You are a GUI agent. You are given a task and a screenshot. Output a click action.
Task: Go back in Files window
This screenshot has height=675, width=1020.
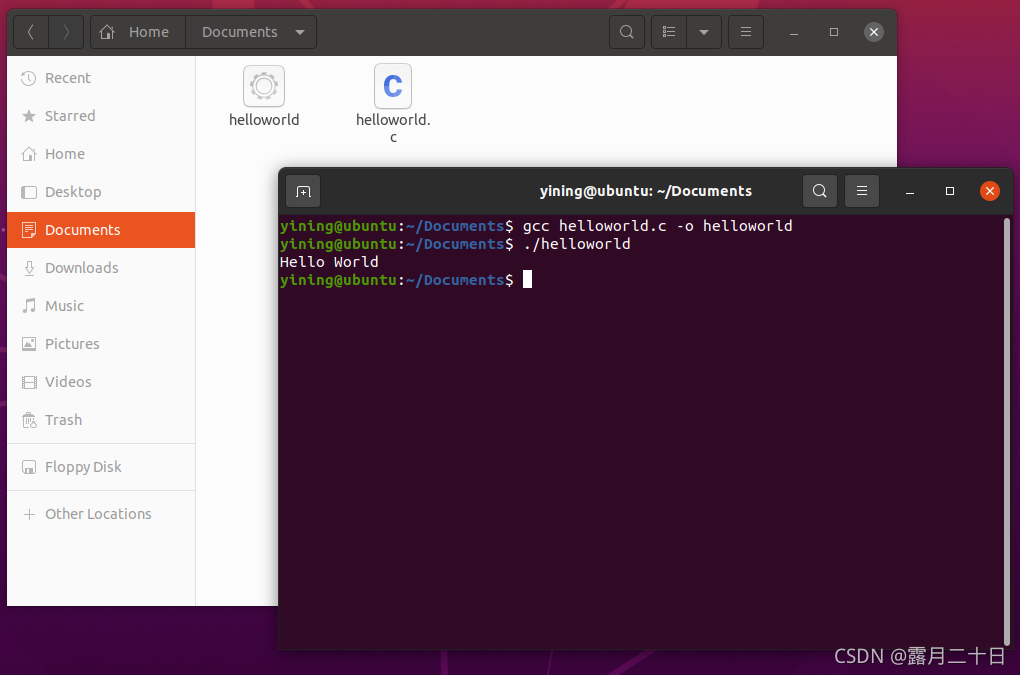pyautogui.click(x=31, y=32)
